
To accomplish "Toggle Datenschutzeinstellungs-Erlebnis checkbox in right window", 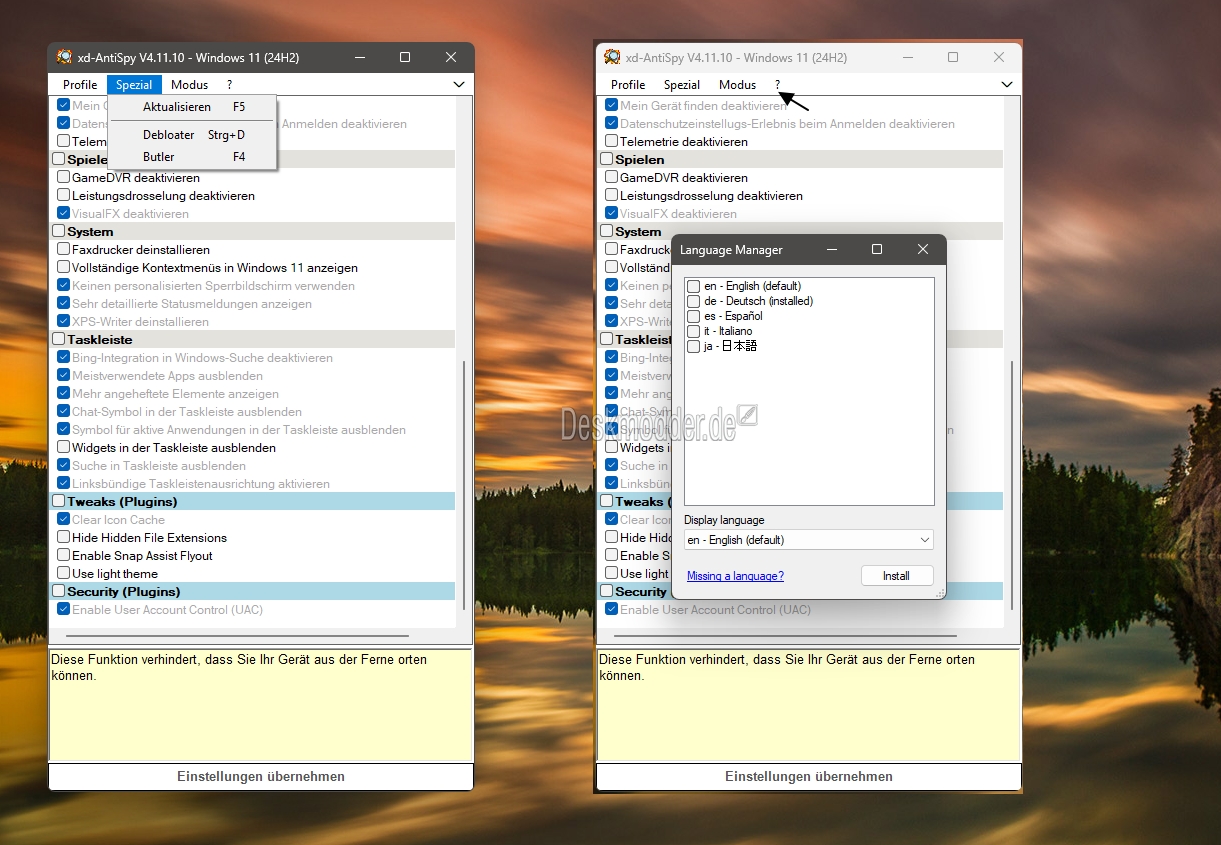I will coord(612,124).
